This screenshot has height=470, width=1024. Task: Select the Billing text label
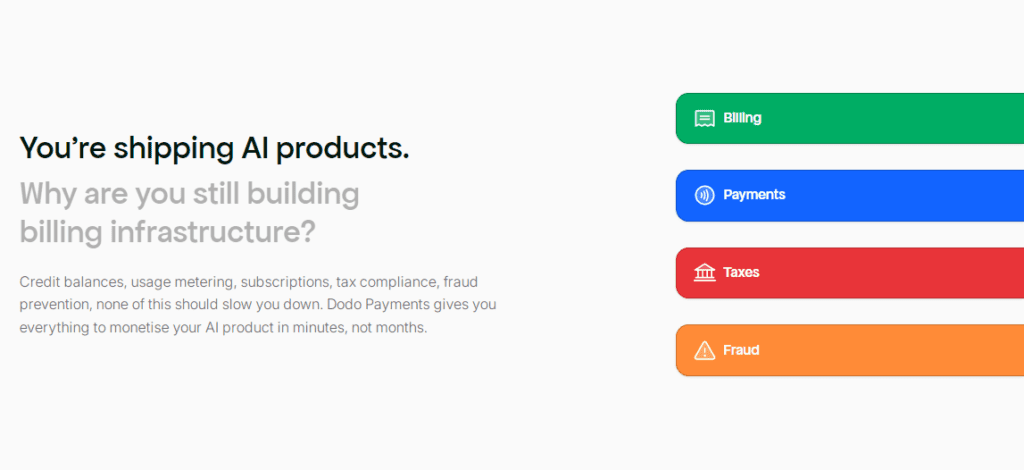742,118
